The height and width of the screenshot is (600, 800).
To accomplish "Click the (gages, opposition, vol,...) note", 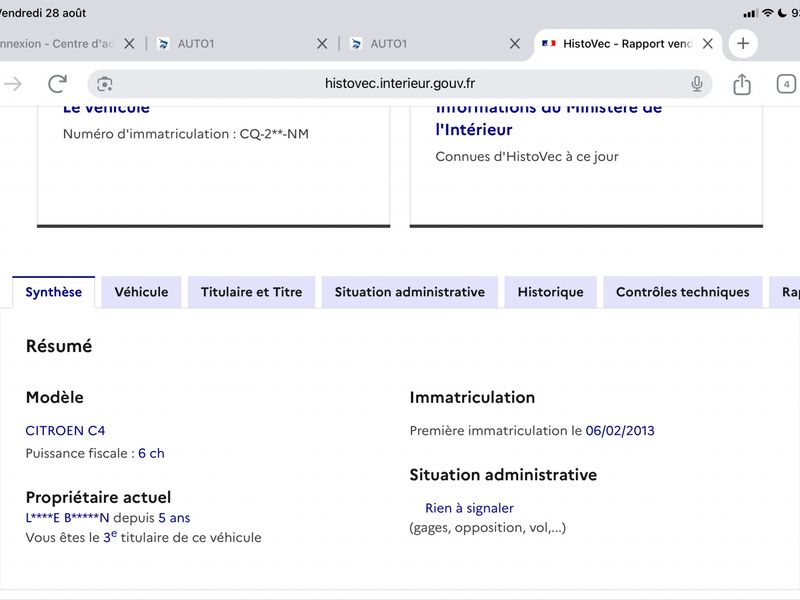I will (488, 528).
